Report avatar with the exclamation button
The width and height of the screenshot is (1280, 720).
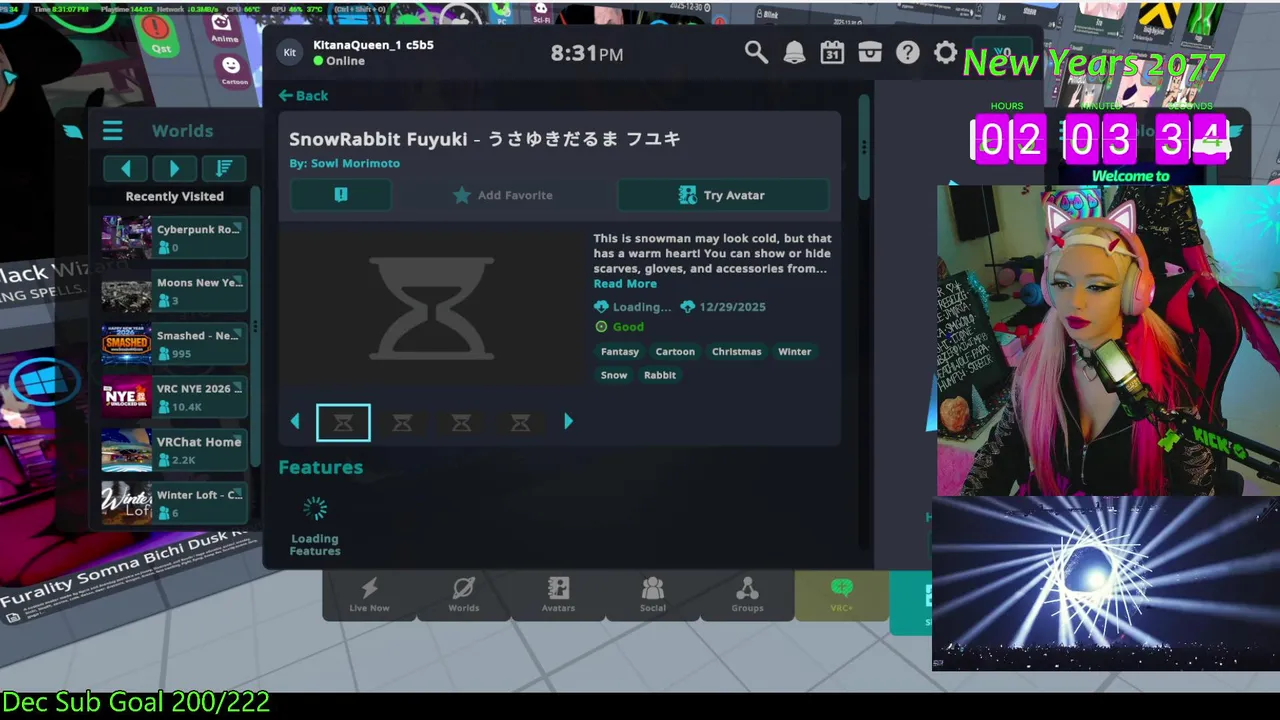(x=341, y=195)
